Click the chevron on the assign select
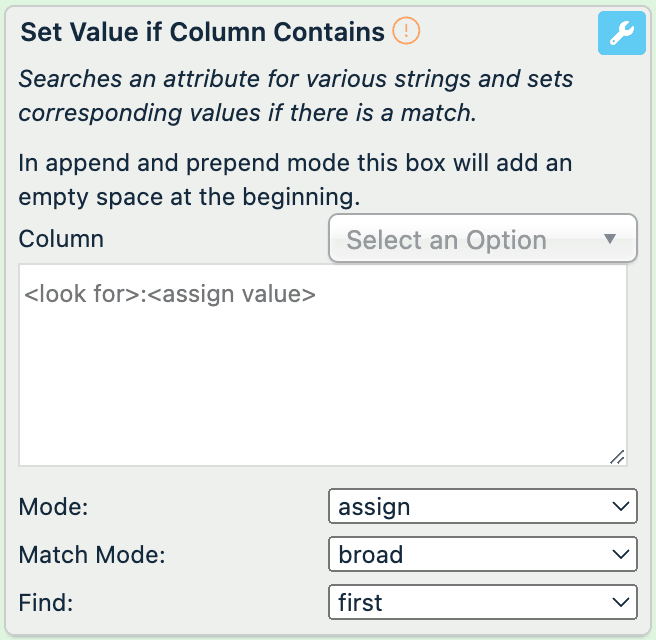656x640 pixels. pos(619,506)
